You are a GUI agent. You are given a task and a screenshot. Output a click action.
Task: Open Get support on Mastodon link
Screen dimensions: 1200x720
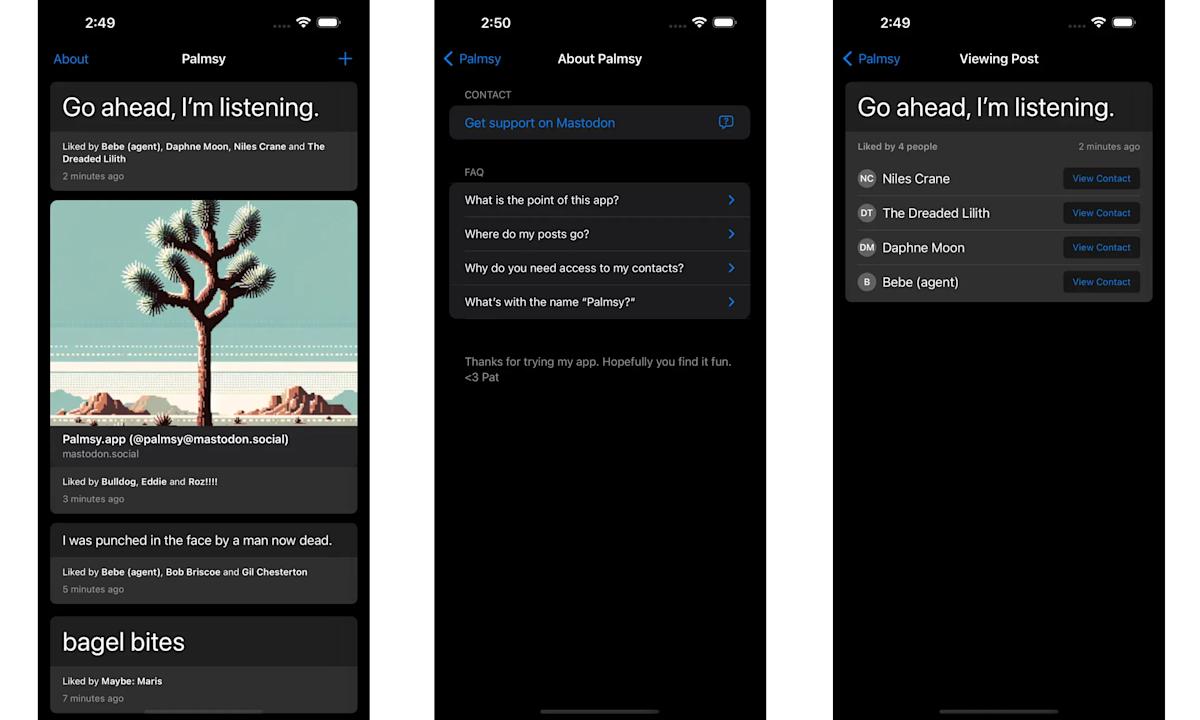point(600,122)
